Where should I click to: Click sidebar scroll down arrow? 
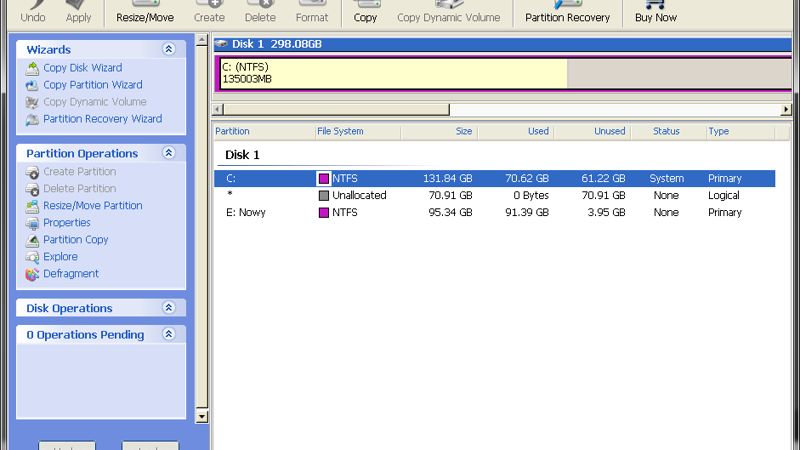[202, 416]
